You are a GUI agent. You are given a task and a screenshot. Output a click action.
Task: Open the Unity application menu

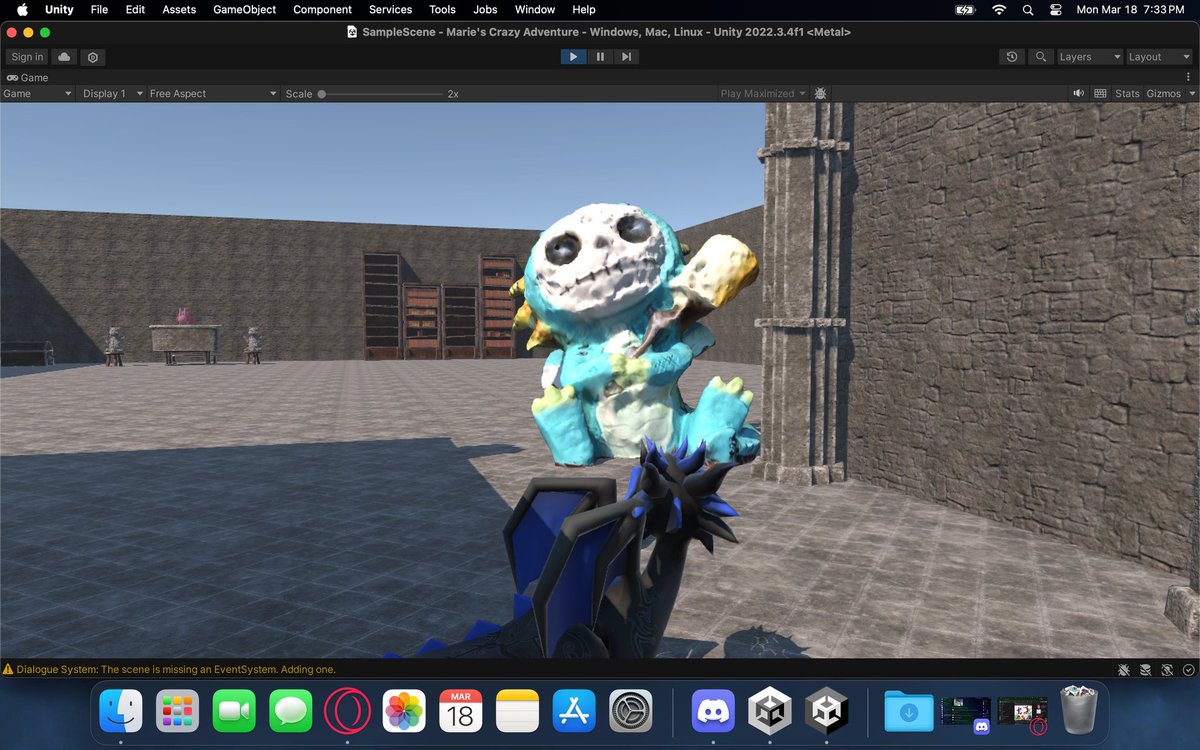click(59, 9)
